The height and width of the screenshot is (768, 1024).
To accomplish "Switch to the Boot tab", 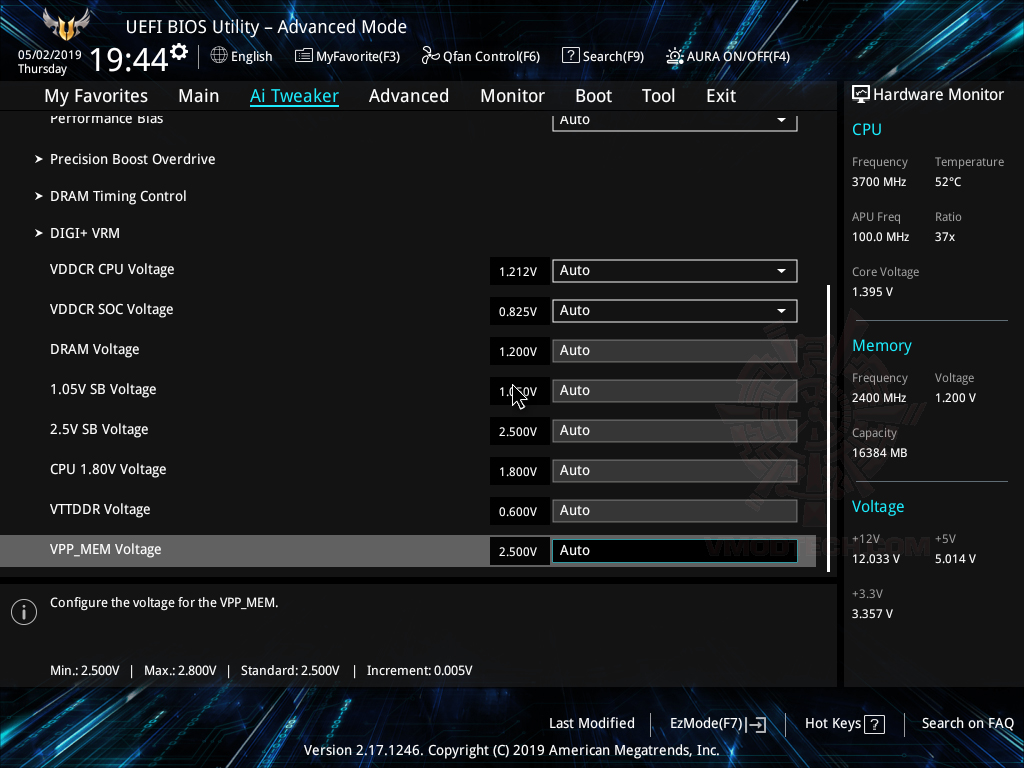I will point(594,96).
